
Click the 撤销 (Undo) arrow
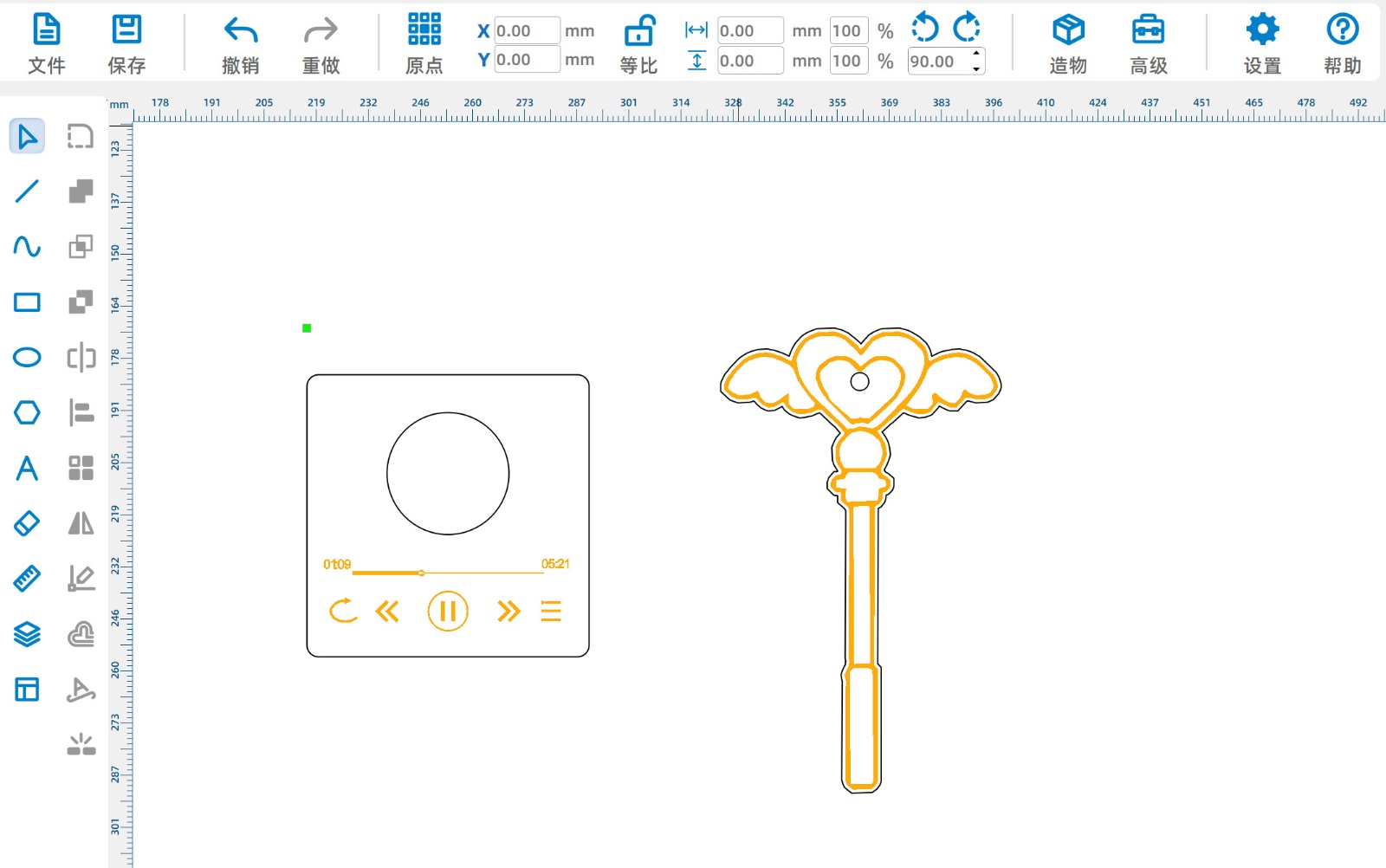click(x=241, y=43)
